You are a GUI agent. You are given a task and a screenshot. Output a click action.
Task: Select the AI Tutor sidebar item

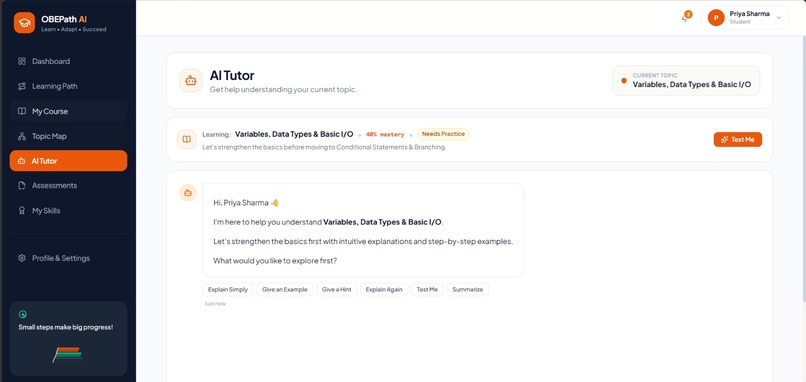coord(68,161)
